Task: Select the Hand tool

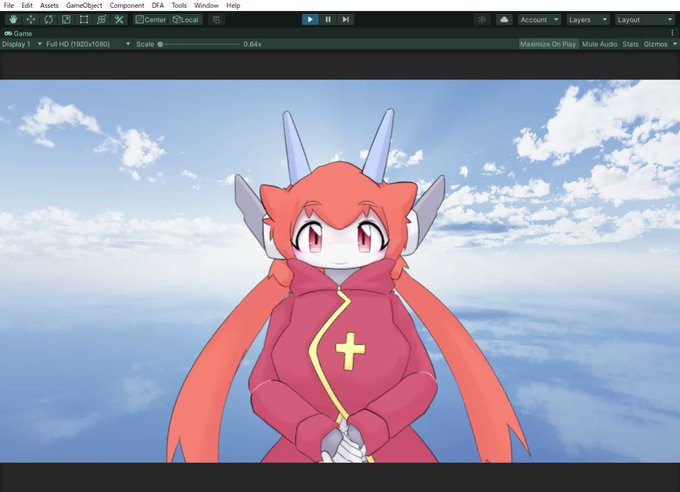Action: click(13, 20)
